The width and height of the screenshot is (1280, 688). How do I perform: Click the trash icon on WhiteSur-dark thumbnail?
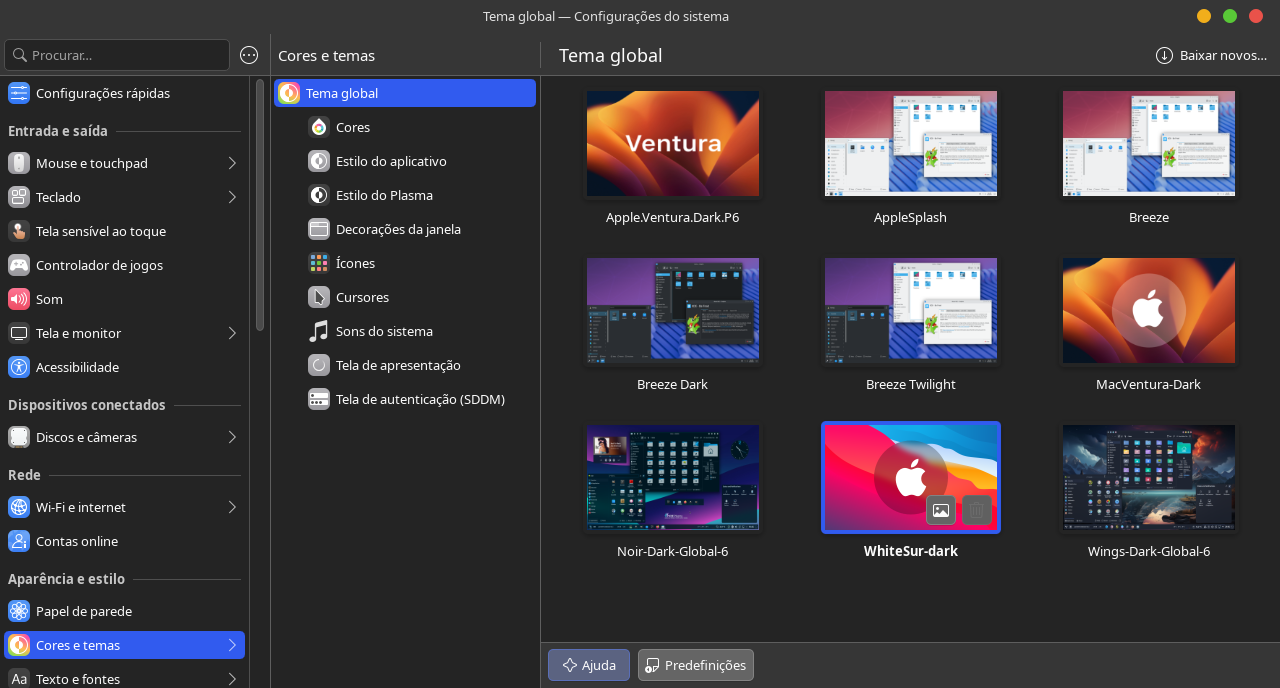click(x=976, y=510)
